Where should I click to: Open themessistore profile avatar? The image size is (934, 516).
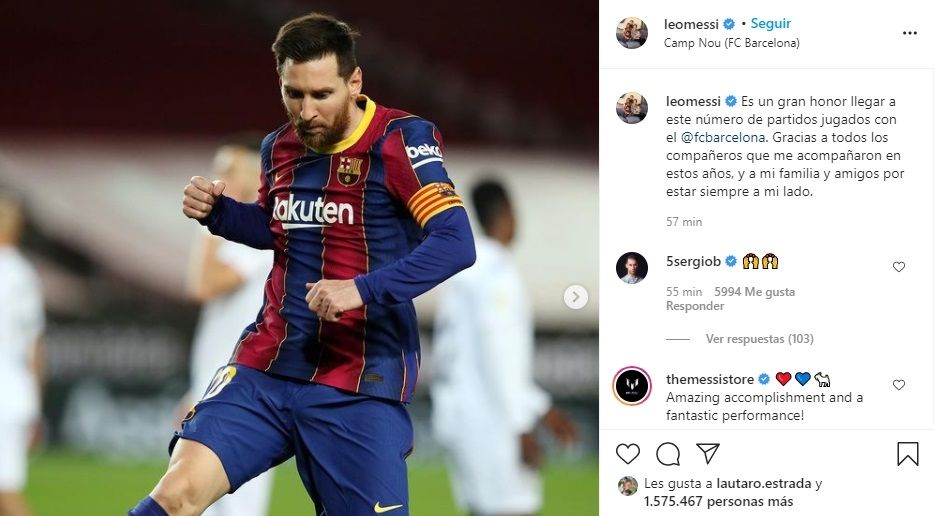632,386
